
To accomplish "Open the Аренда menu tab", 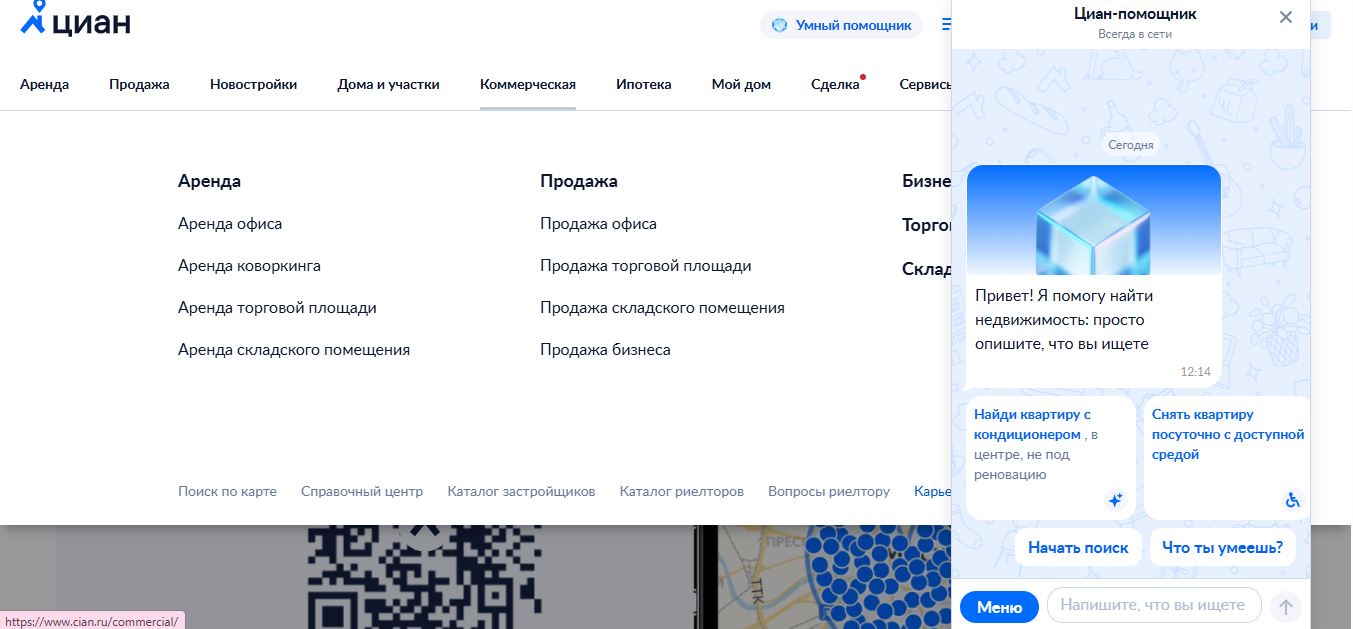I will click(44, 85).
